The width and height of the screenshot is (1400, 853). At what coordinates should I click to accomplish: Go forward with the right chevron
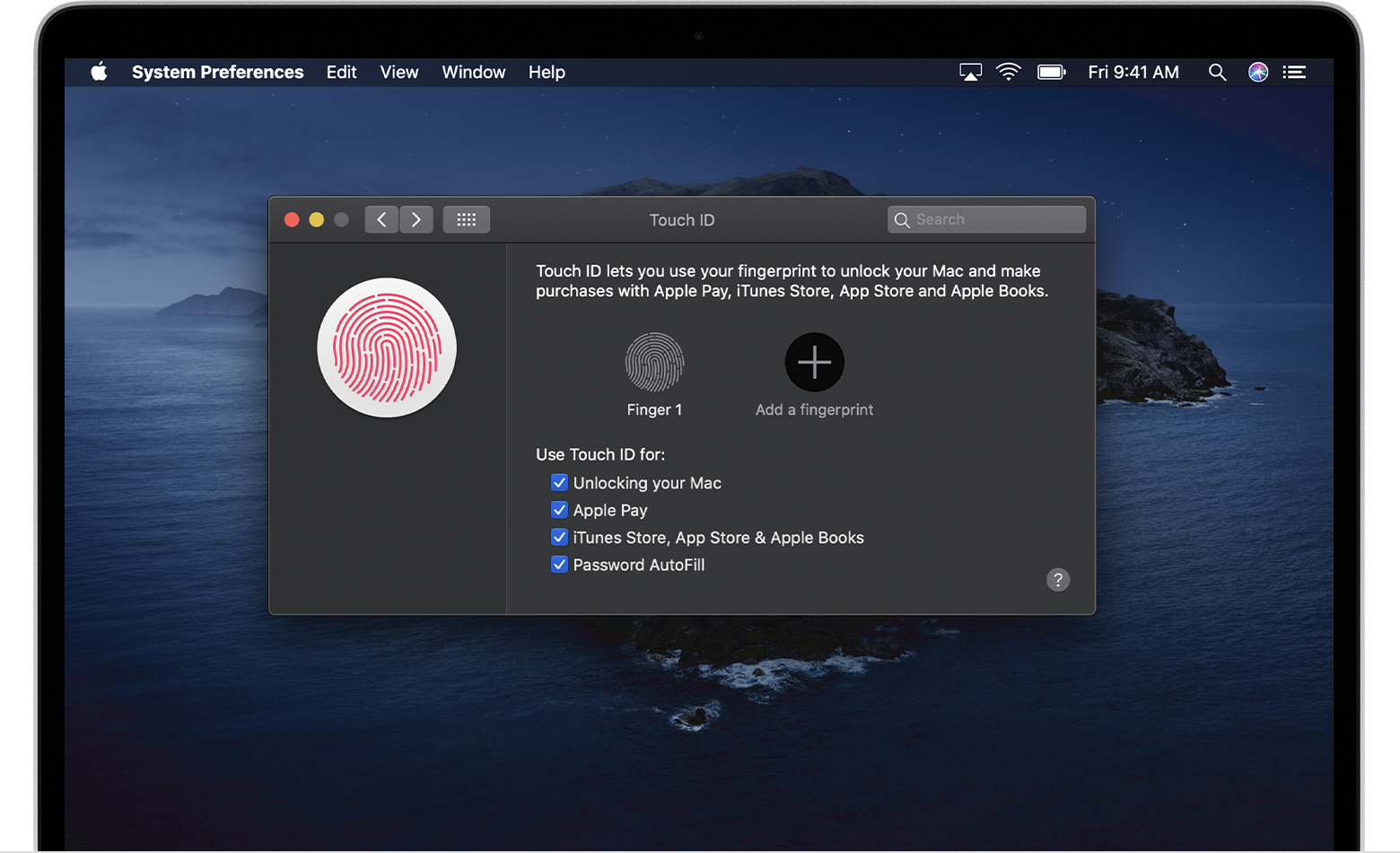(416, 220)
